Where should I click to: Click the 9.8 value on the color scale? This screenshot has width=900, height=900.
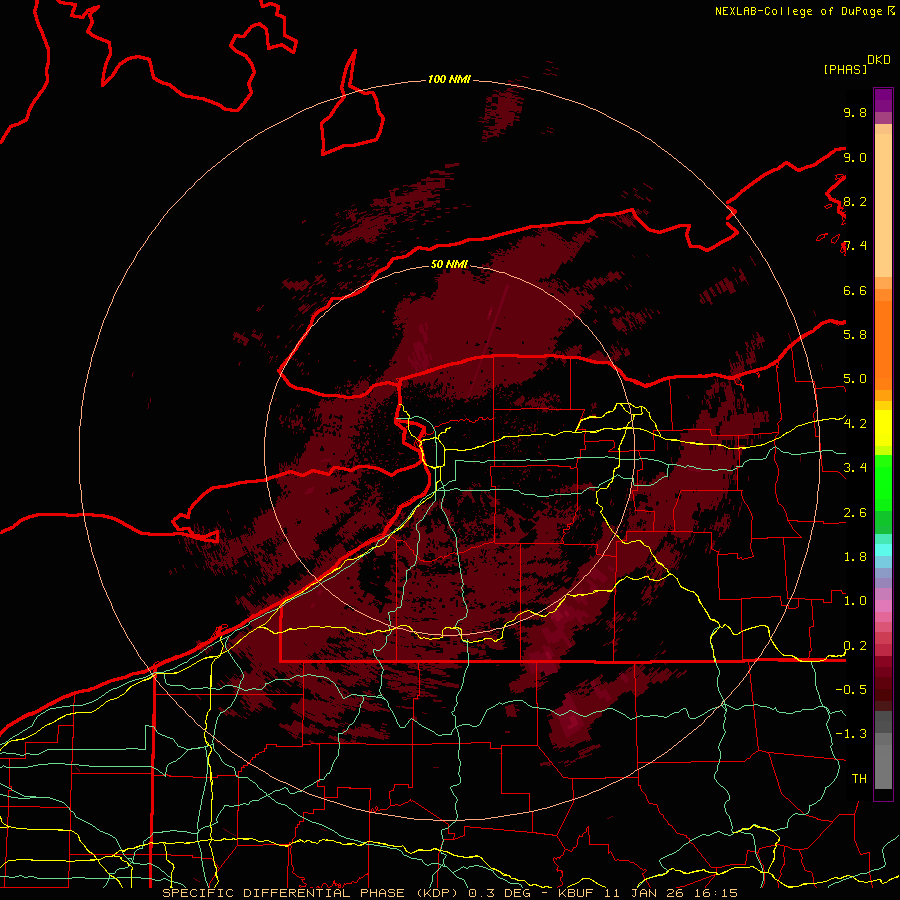tap(855, 112)
